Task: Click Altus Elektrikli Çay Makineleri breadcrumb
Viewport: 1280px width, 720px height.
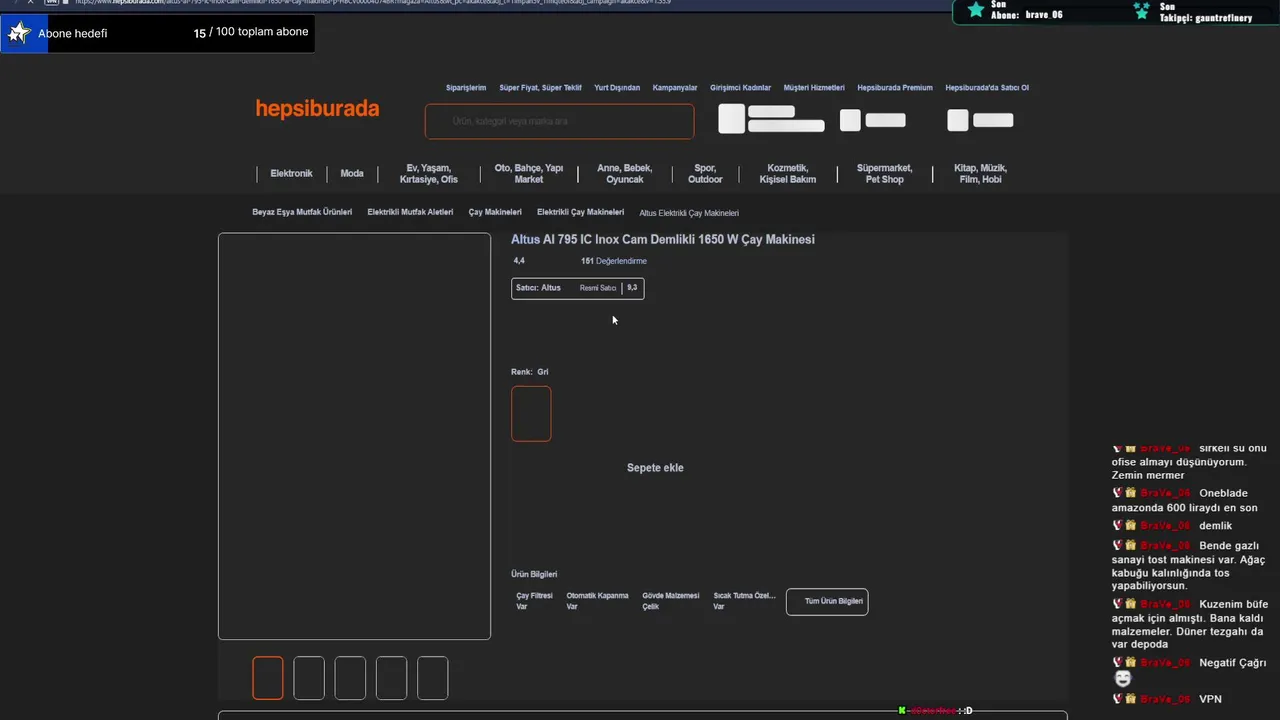Action: tap(689, 213)
